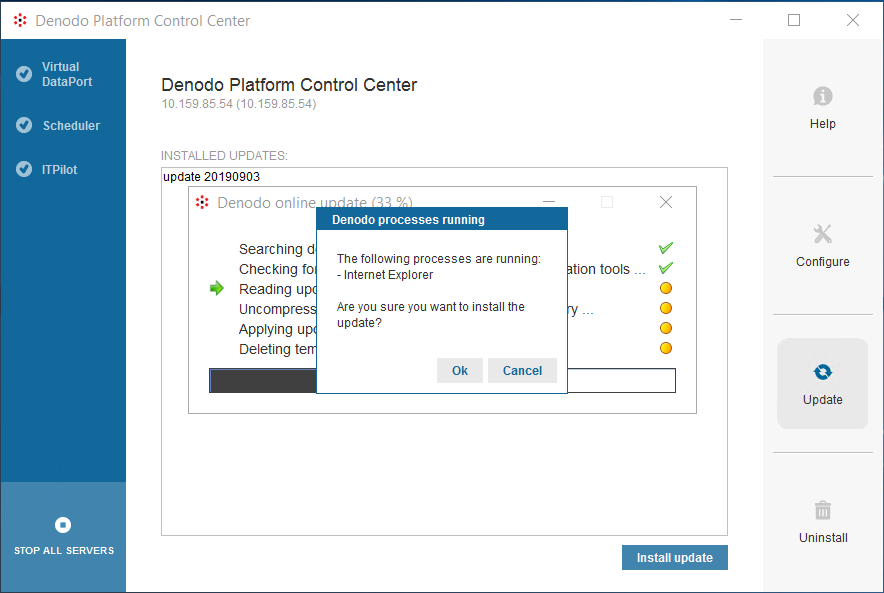
Task: Click the Install update button
Action: click(674, 557)
